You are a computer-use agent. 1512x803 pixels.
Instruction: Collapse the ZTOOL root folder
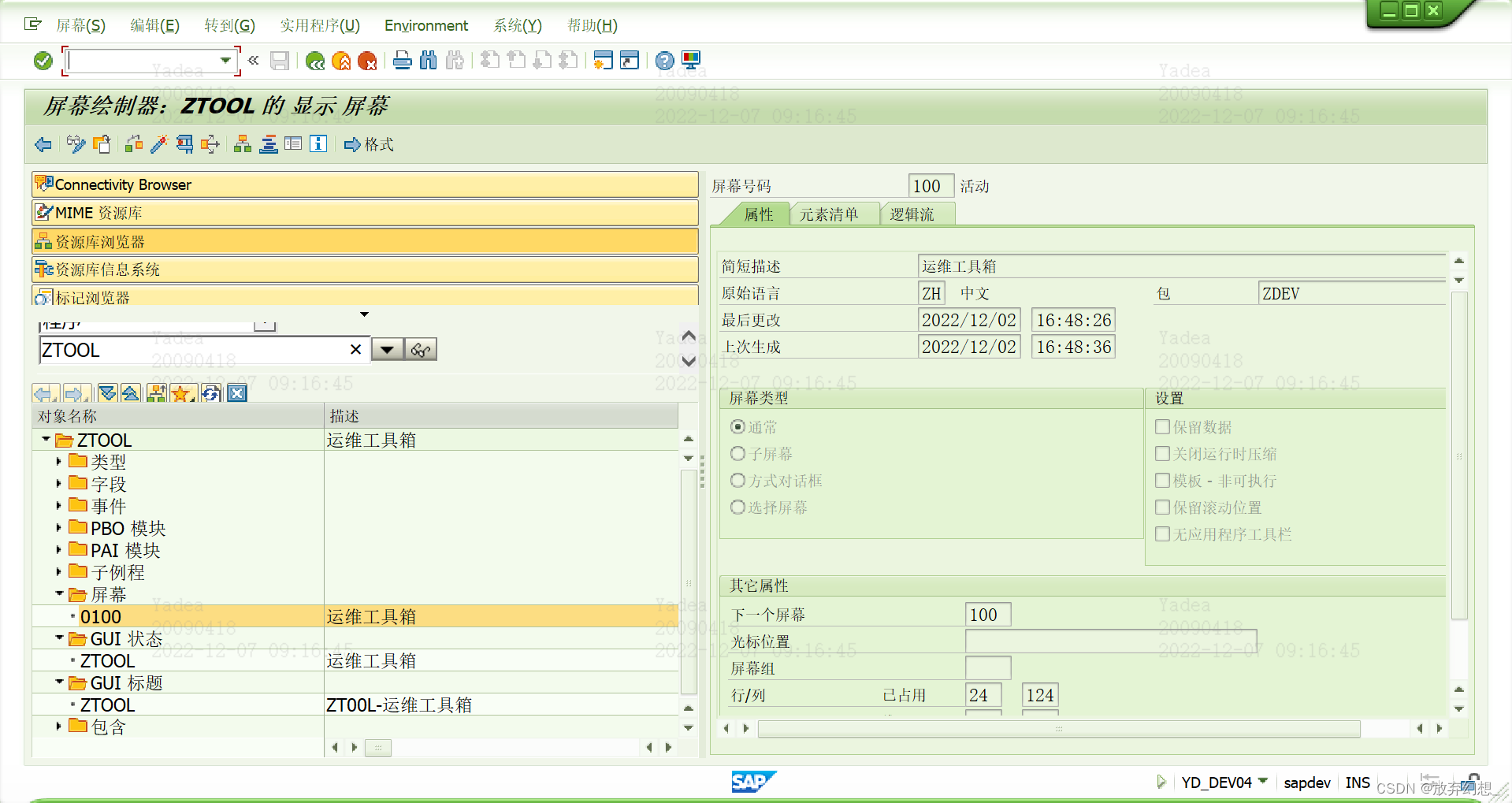point(46,440)
